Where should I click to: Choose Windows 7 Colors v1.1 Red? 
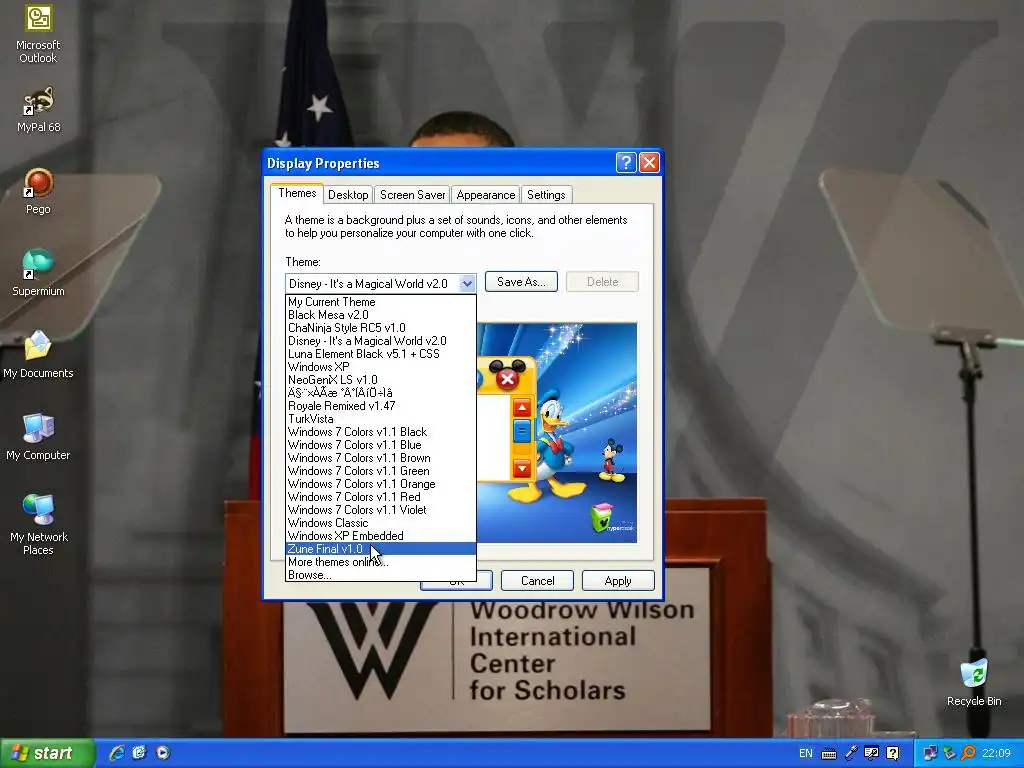click(x=381, y=497)
